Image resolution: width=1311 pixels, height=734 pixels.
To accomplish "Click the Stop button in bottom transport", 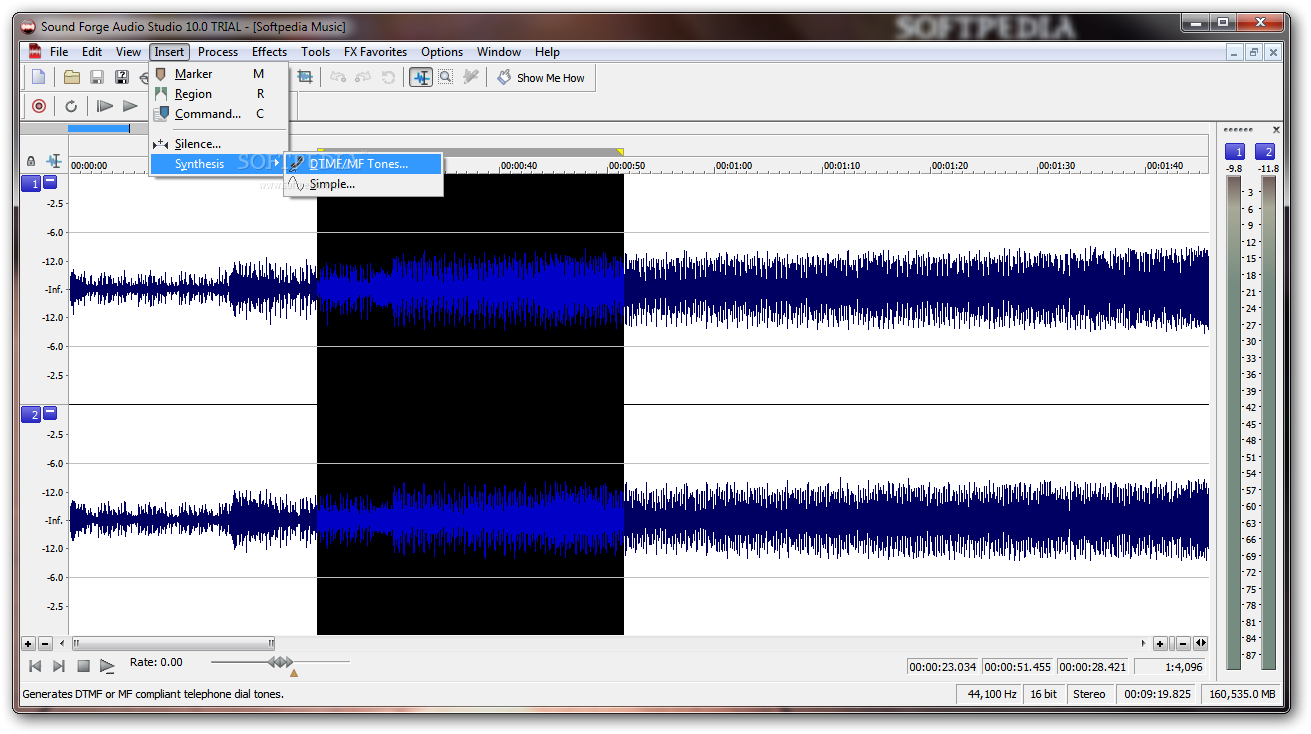I will (84, 666).
